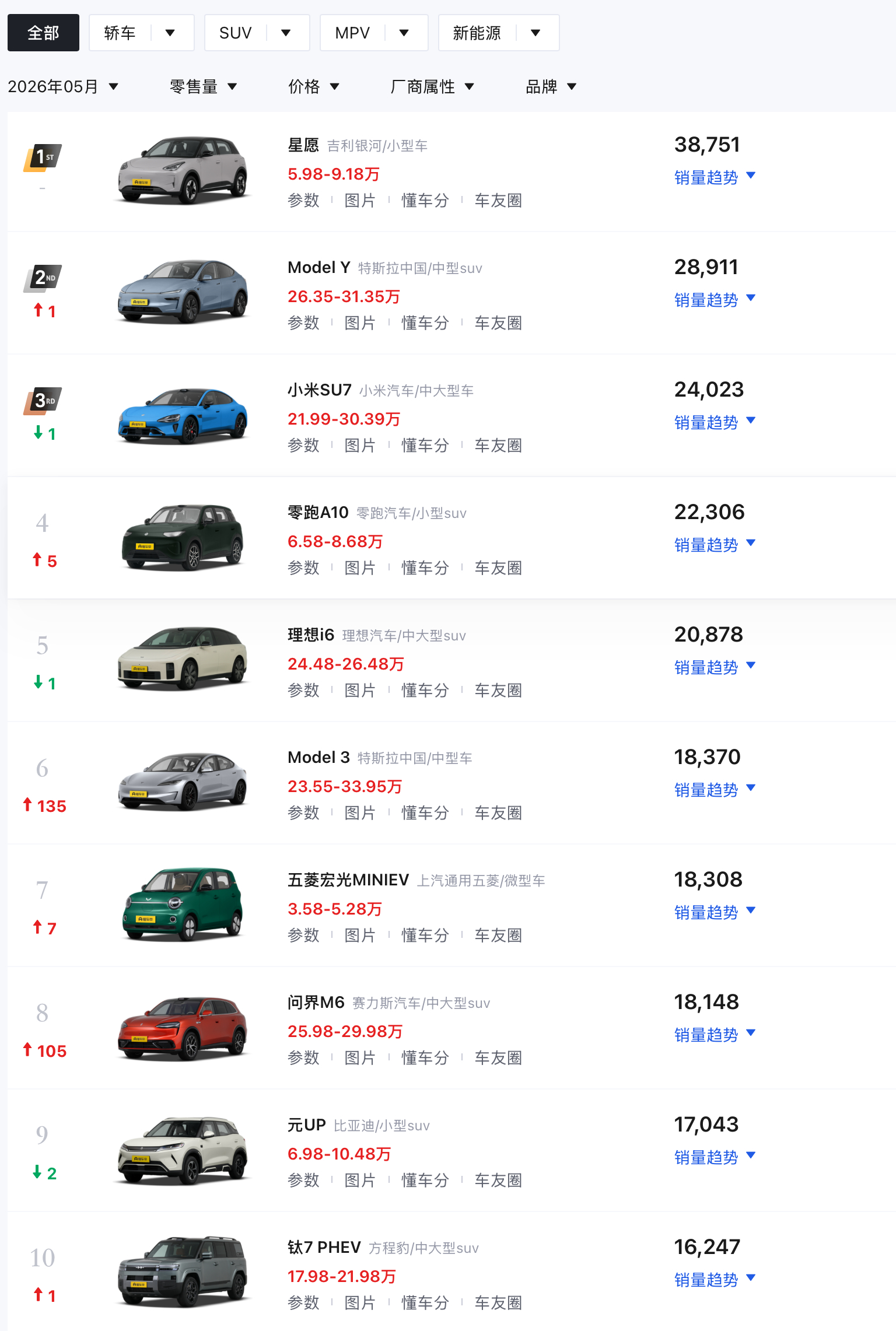Click the 问界M6 price 25.98-29.98万
The image size is (896, 1331).
pos(345,1032)
